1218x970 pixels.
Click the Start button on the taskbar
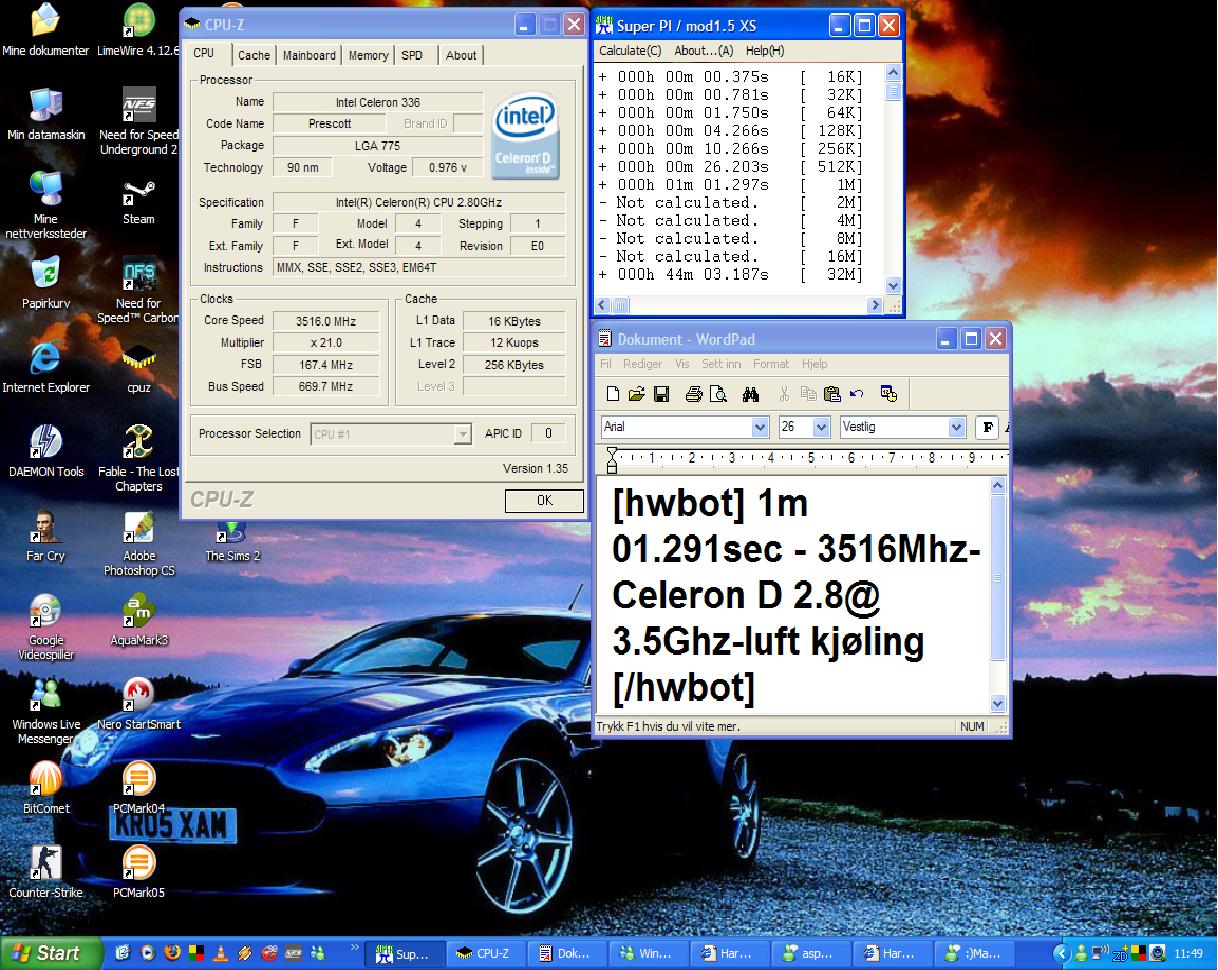[50, 953]
